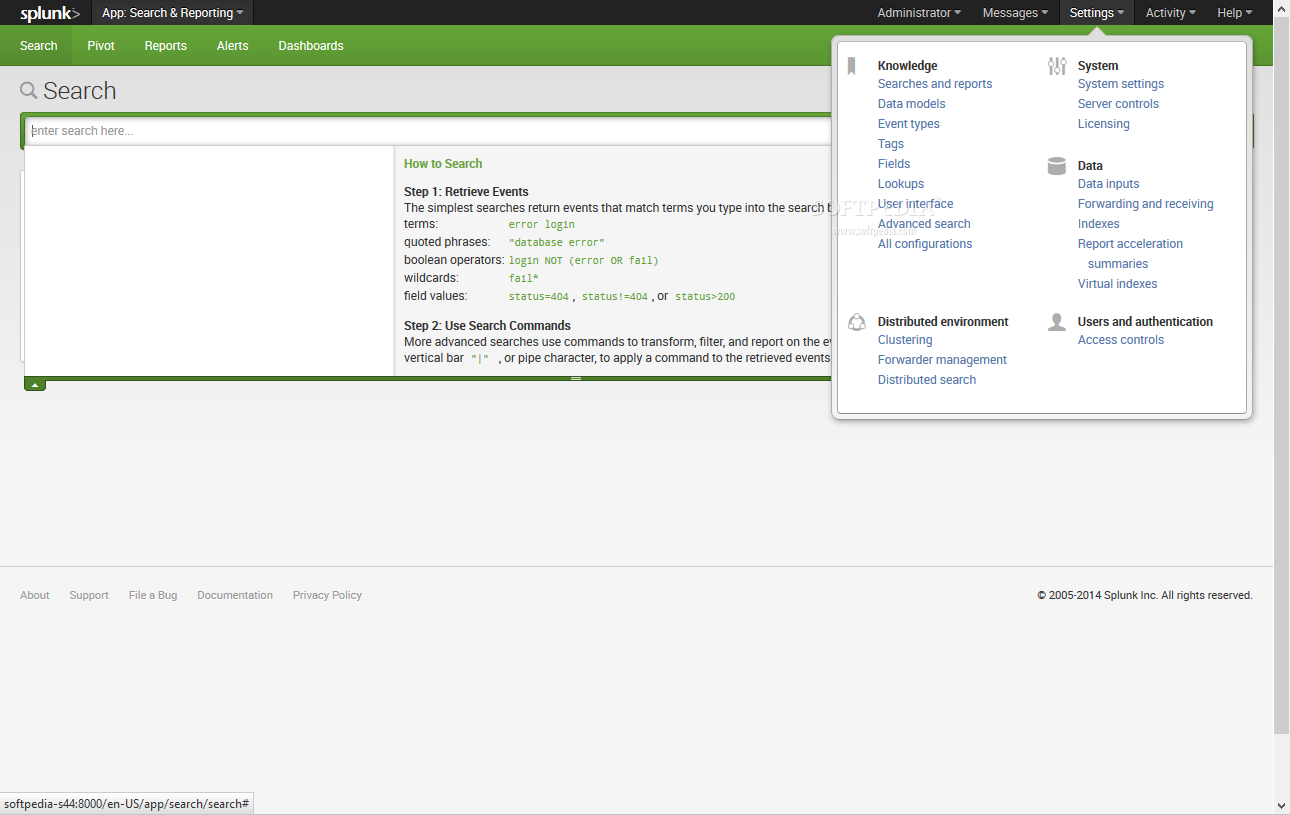Open Server controls link
This screenshot has height=815, width=1290.
pyautogui.click(x=1118, y=104)
